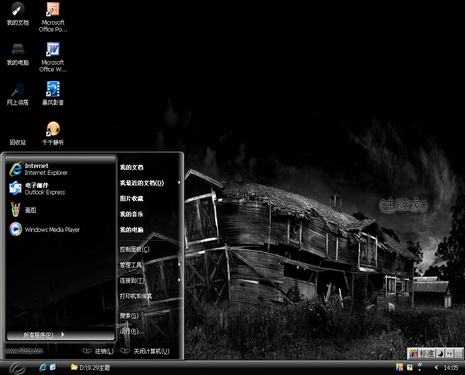Open 图片收藏 in Start menu
This screenshot has height=375, width=465.
(132, 198)
